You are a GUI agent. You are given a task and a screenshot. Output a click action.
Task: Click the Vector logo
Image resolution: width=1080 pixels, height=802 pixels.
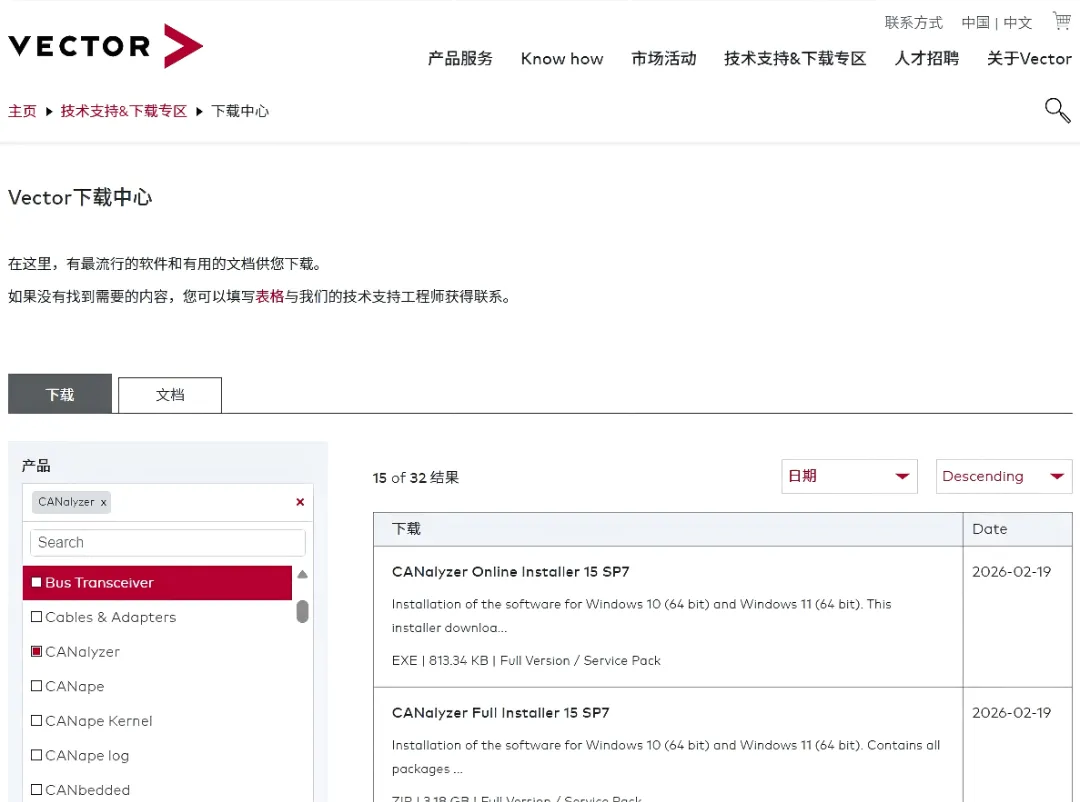coord(105,46)
